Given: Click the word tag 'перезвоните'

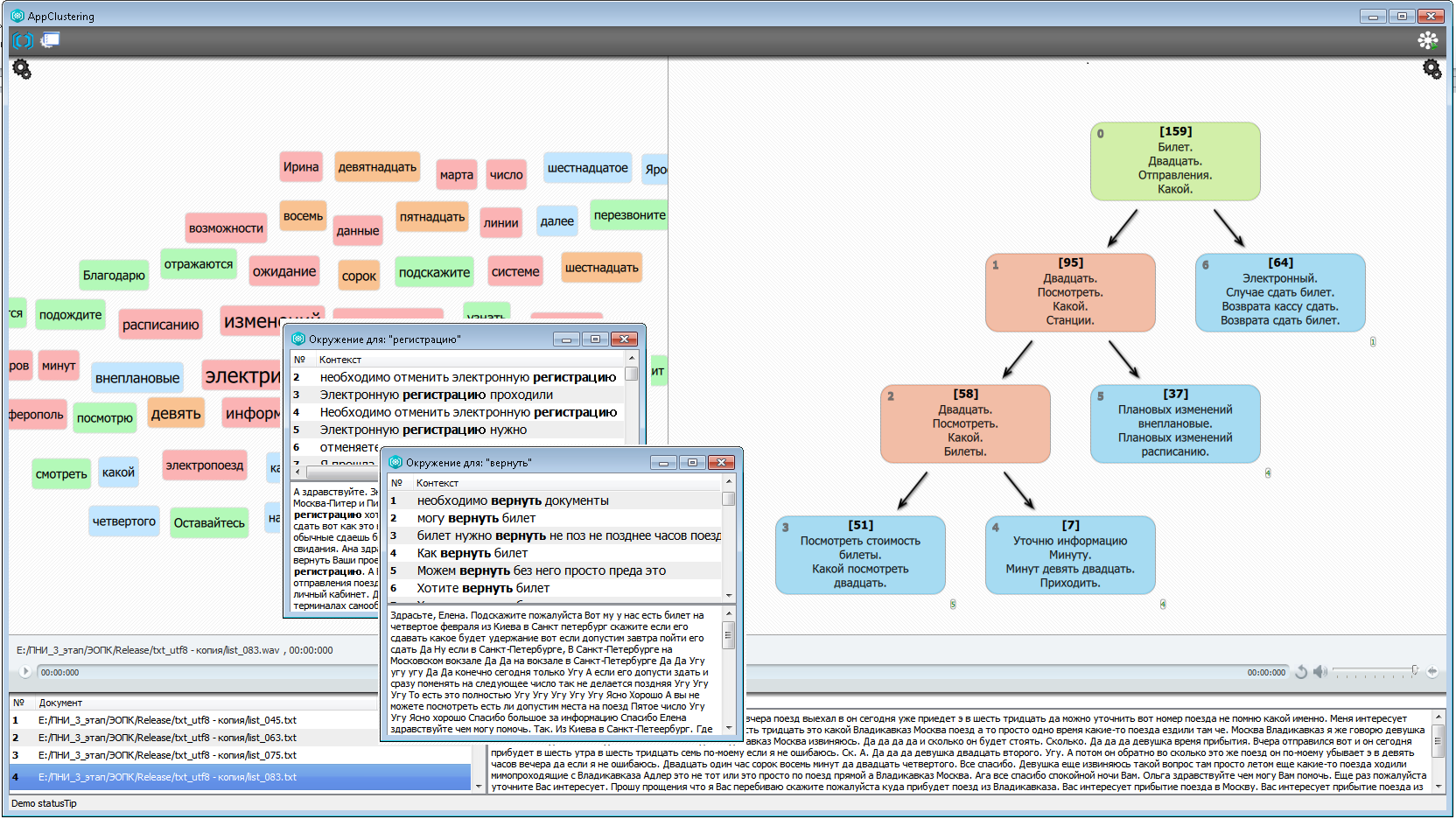Looking at the screenshot, I should (x=629, y=215).
